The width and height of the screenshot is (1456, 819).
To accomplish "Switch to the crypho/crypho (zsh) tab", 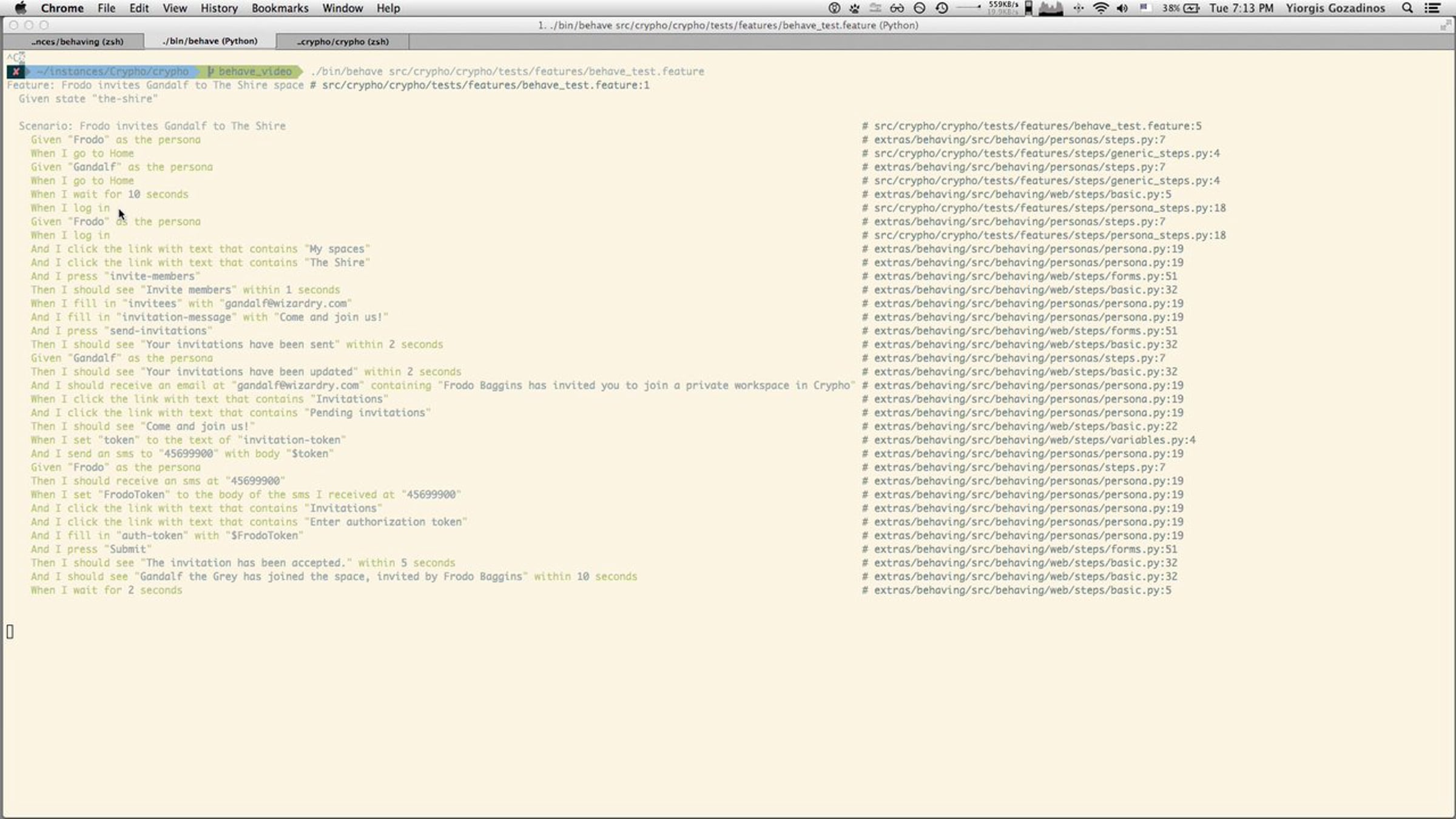I will (x=343, y=41).
